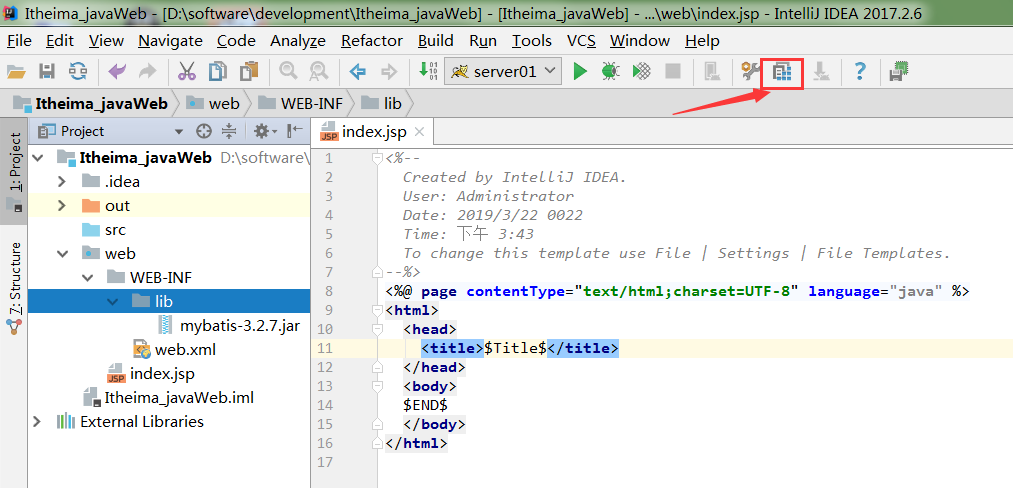This screenshot has height=488, width=1013.
Task: Collapse the web folder arrow
Action: coord(63,254)
